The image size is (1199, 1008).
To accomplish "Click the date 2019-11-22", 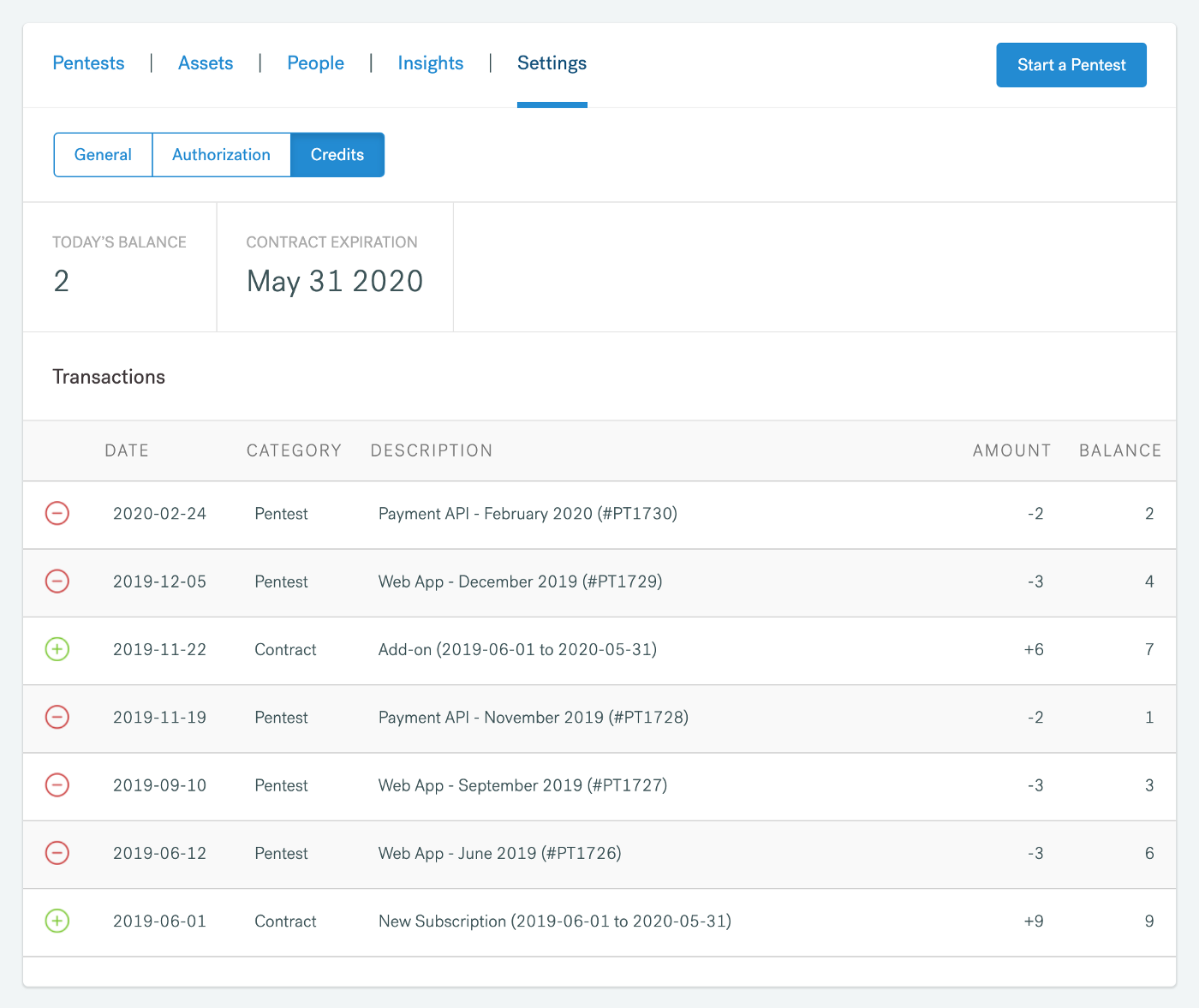I will (x=160, y=649).
